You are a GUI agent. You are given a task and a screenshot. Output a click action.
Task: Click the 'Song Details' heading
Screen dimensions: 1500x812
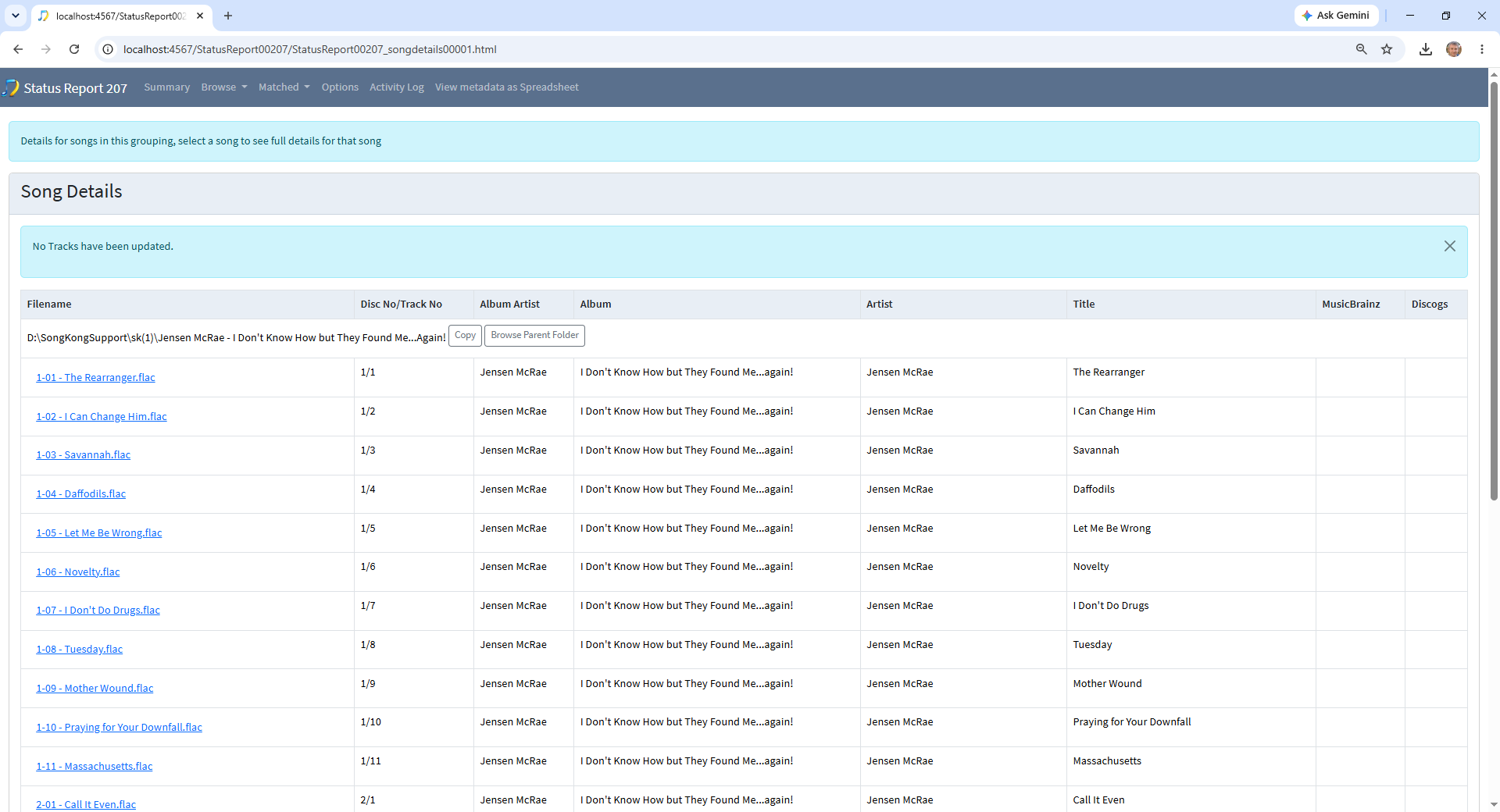point(72,192)
